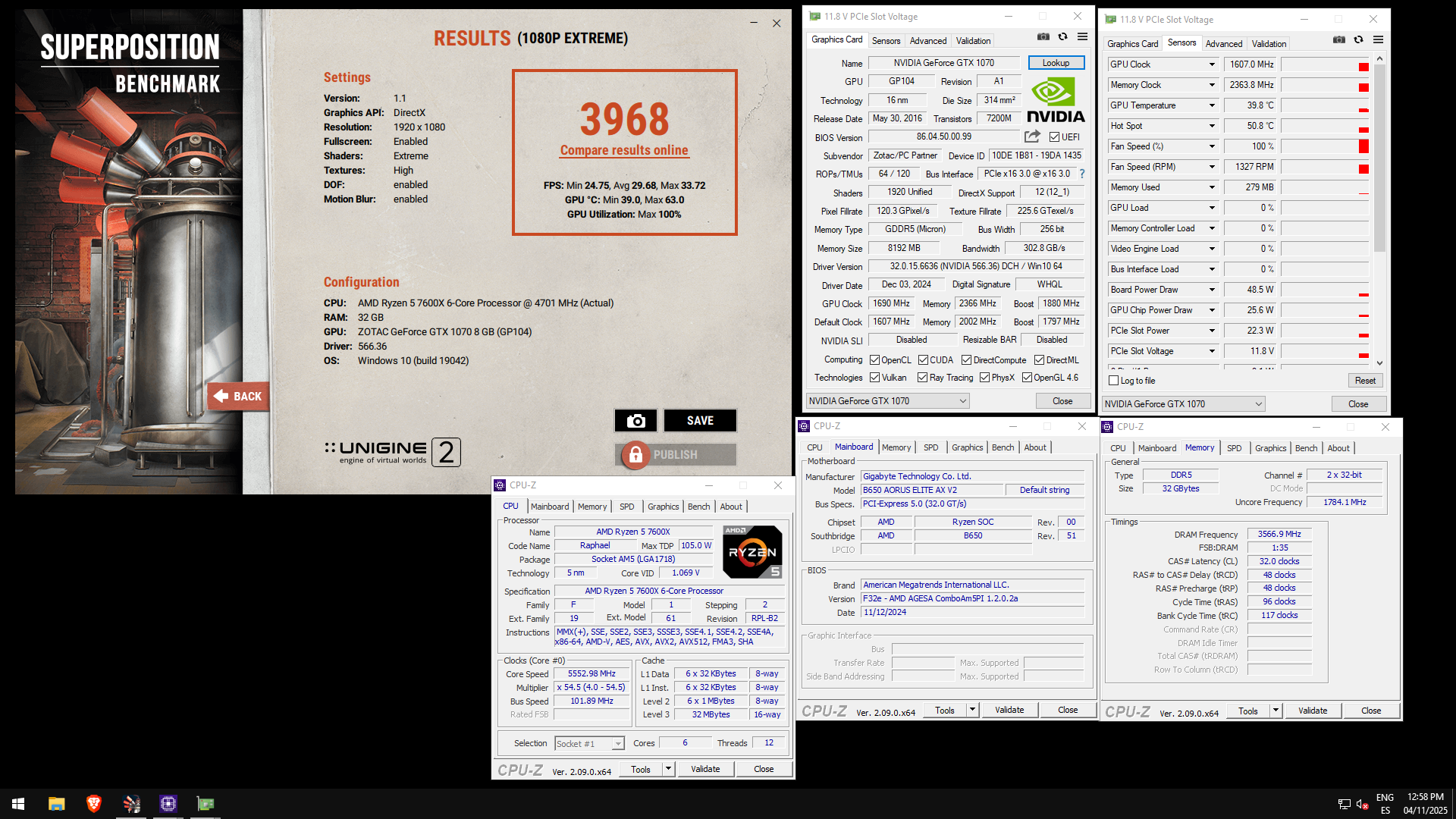The height and width of the screenshot is (819, 1456).
Task: Take GPU-Z screenshot in Graphics Card window
Action: [x=1043, y=36]
